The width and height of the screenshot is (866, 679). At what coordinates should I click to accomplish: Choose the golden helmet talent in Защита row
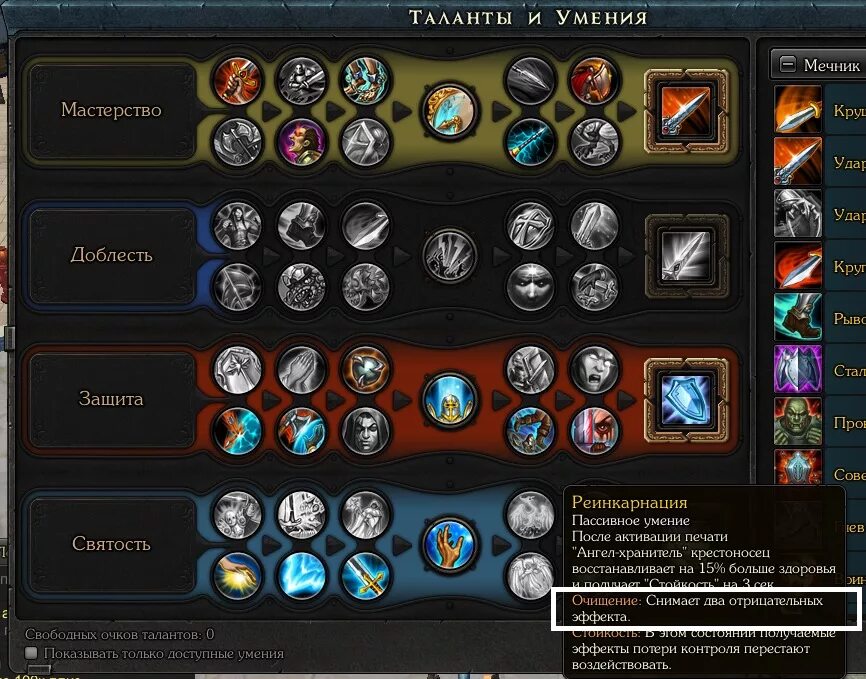click(450, 401)
